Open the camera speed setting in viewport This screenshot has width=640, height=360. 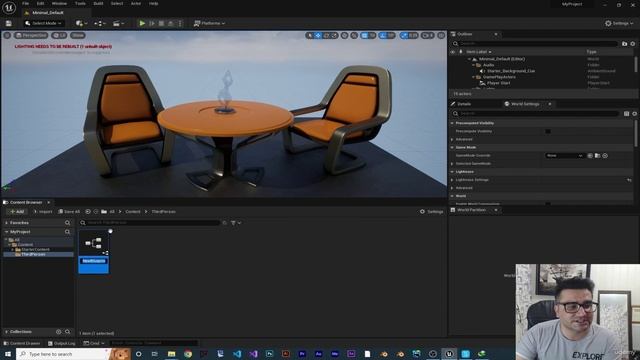[x=428, y=36]
